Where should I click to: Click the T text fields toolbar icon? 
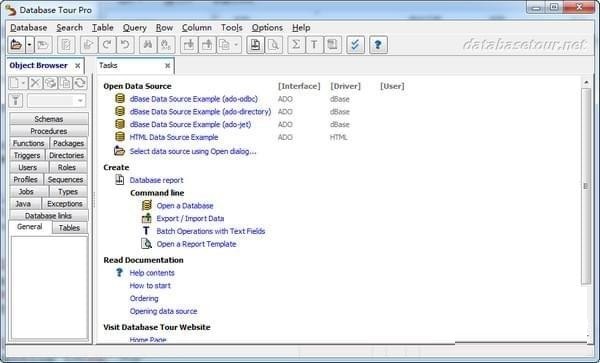tap(314, 45)
